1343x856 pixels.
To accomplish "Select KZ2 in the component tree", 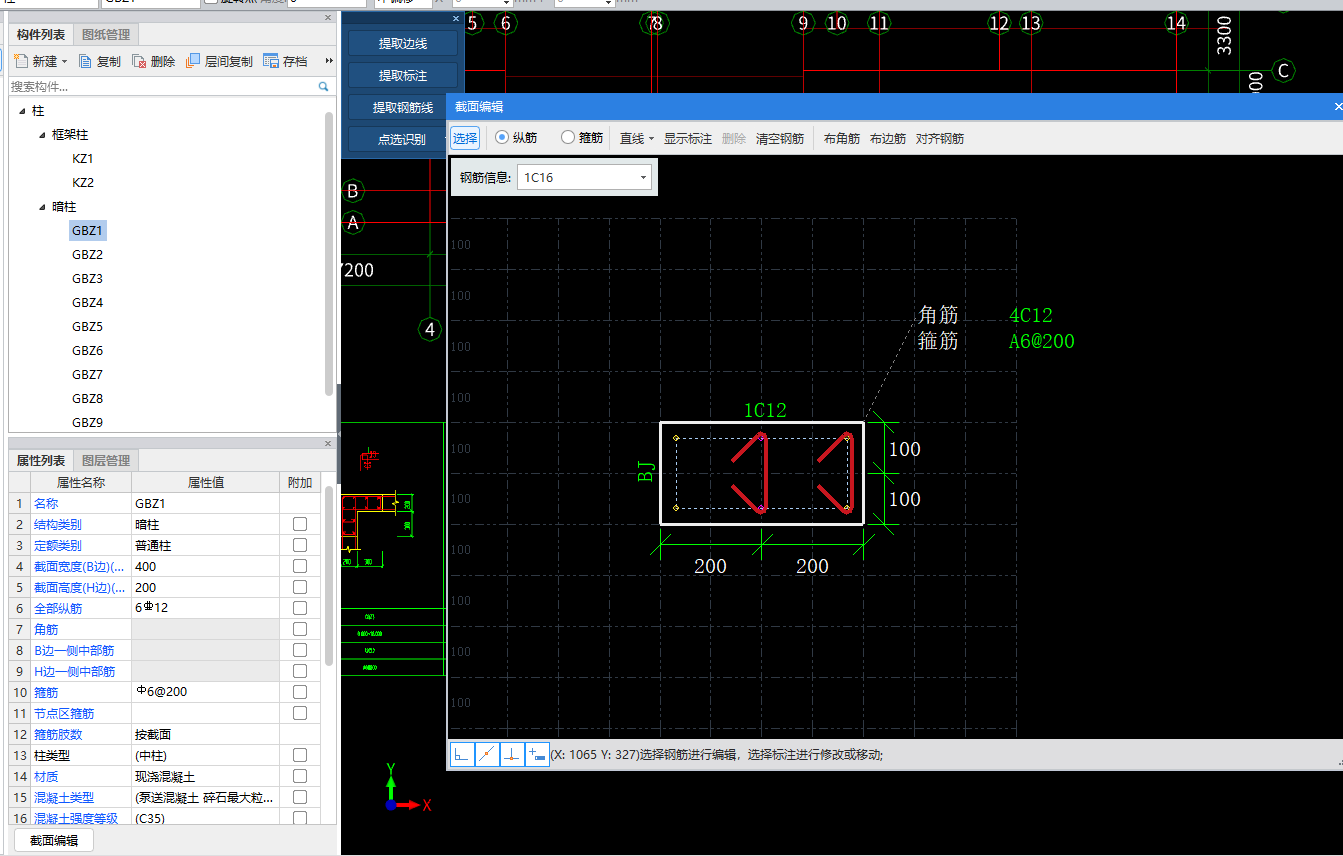I will (83, 183).
